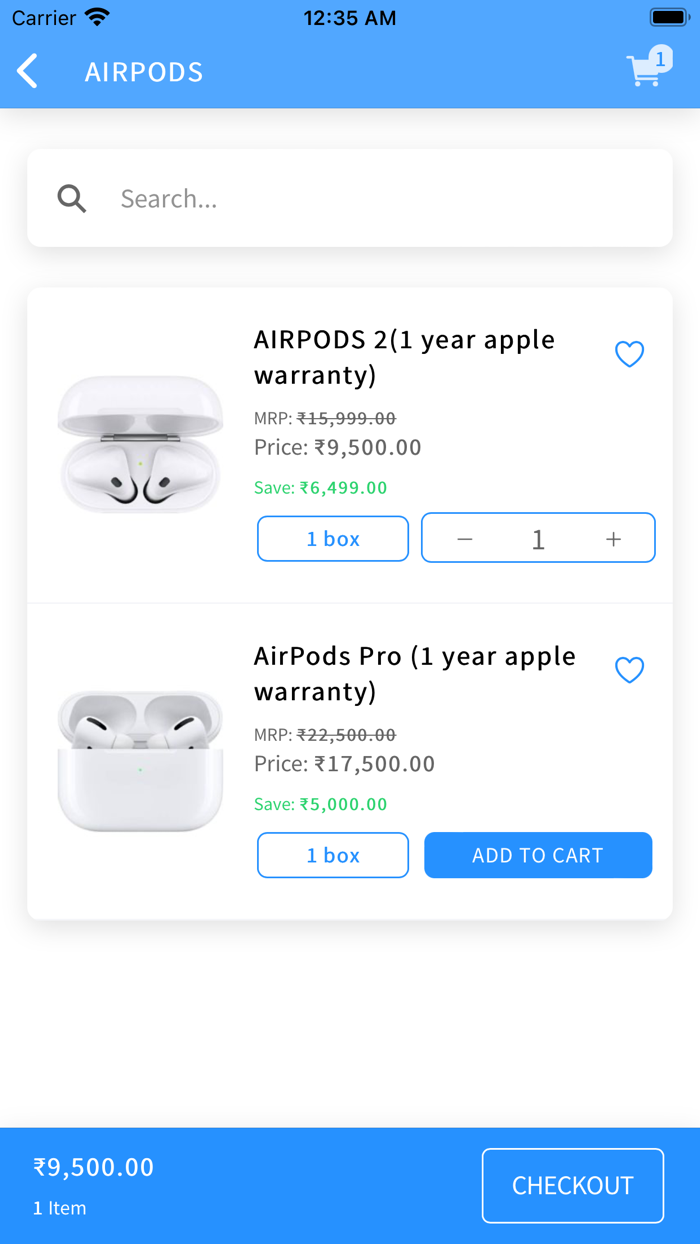This screenshot has height=1244, width=700.
Task: Tap the AIRPODS page title
Action: (x=144, y=72)
